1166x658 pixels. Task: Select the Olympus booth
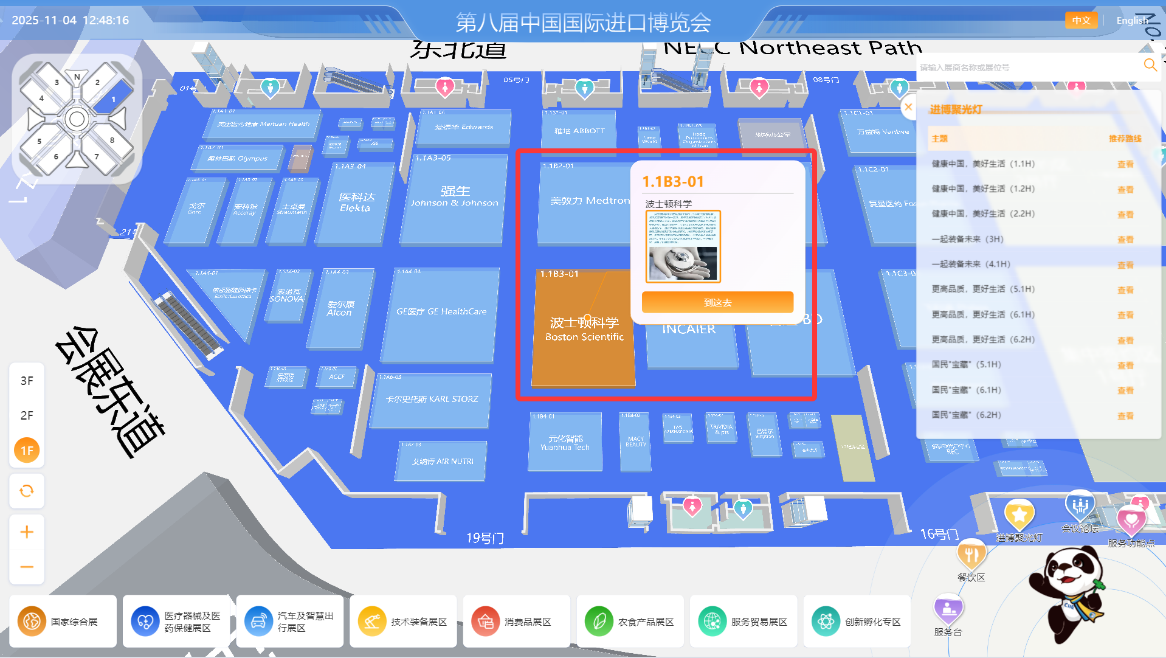point(238,158)
